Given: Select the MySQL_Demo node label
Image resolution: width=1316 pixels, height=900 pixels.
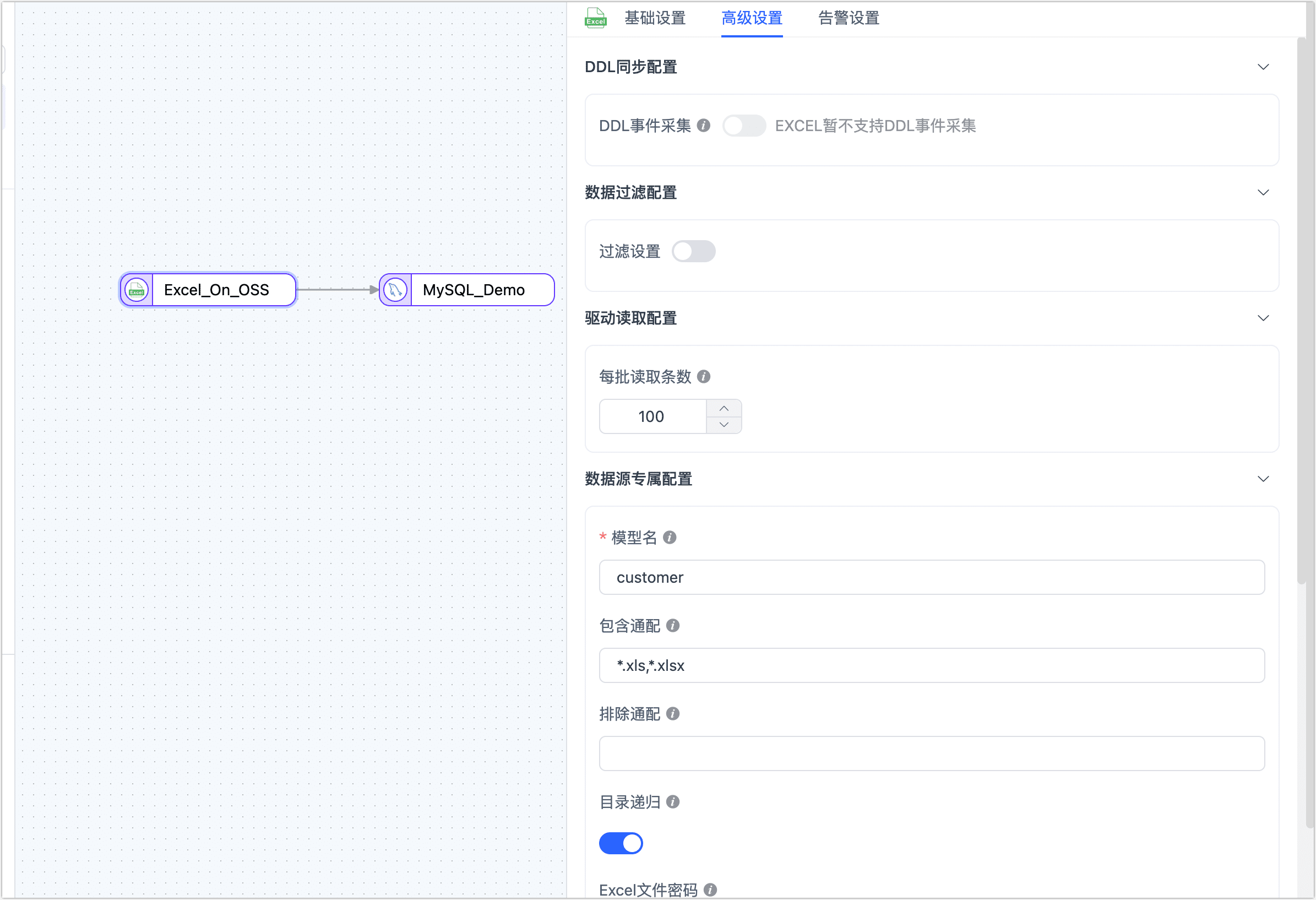Looking at the screenshot, I should pos(475,289).
